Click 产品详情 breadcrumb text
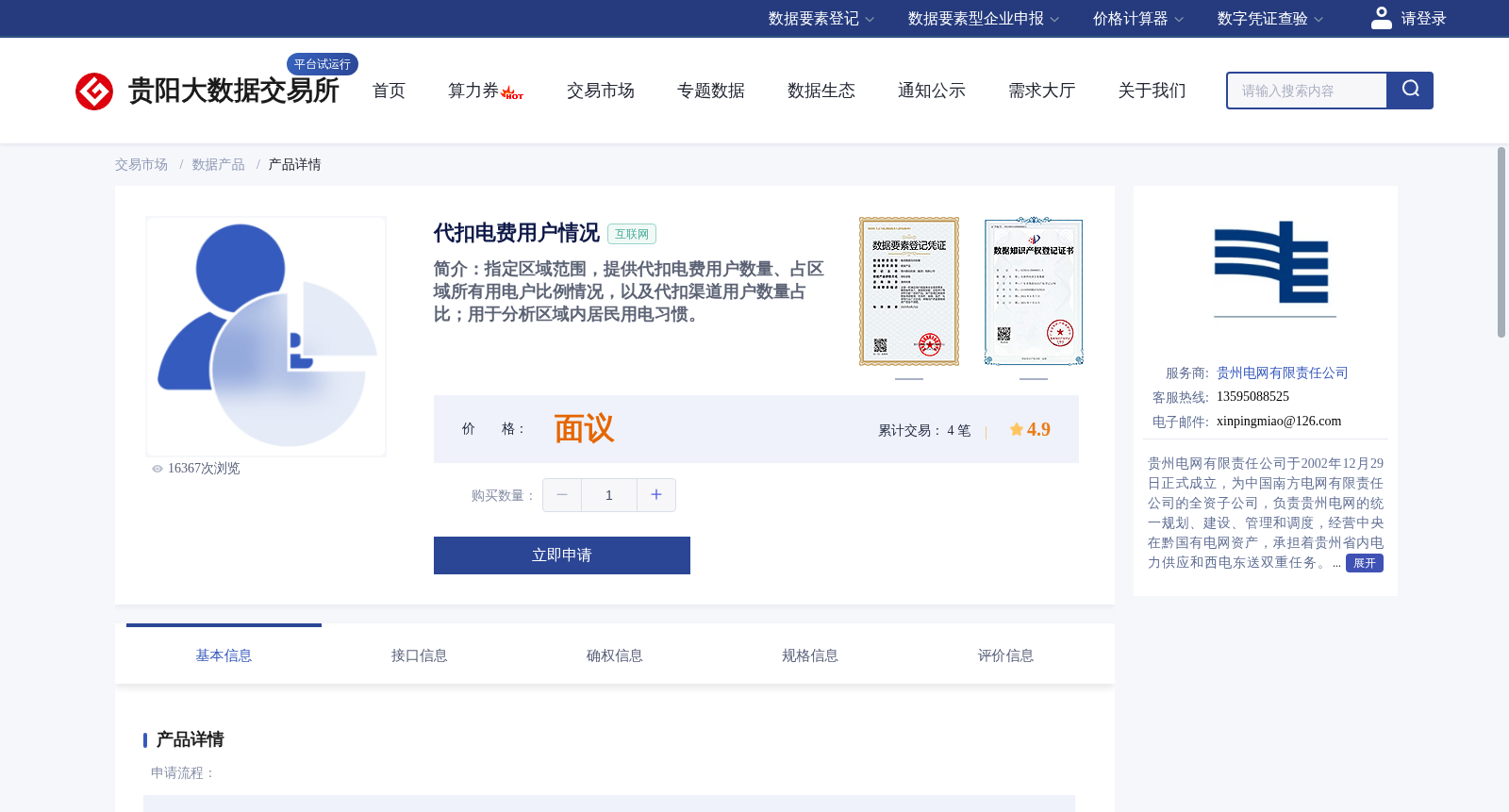1509x812 pixels. pyautogui.click(x=295, y=165)
